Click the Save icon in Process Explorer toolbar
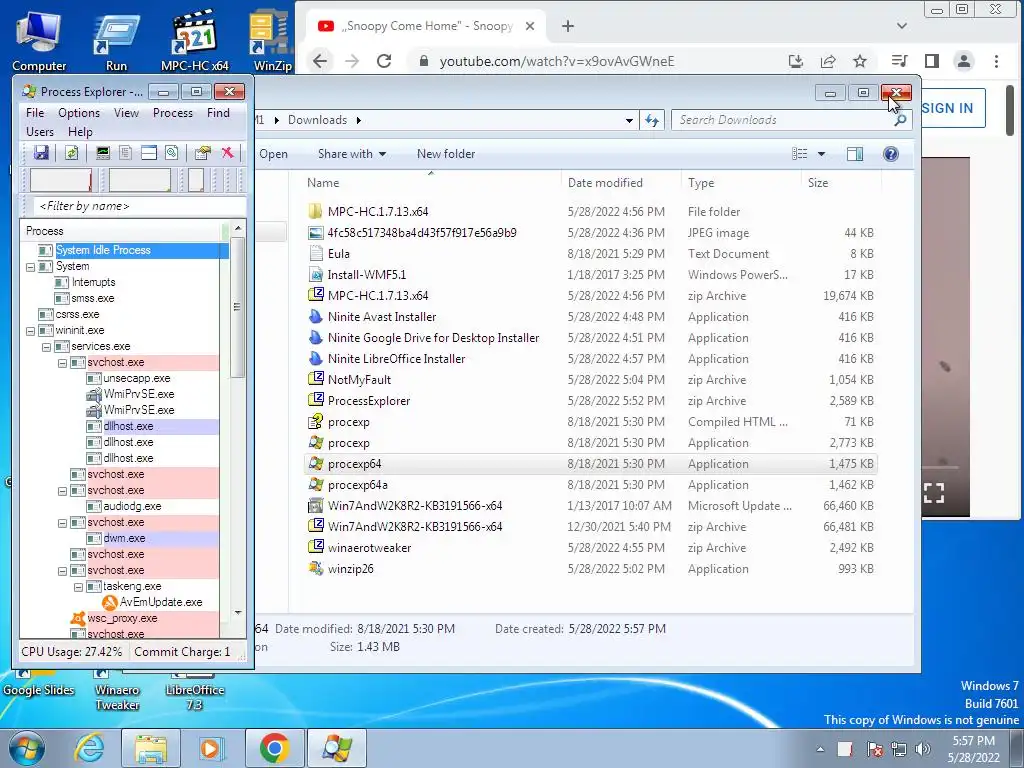The height and width of the screenshot is (768, 1024). point(41,153)
